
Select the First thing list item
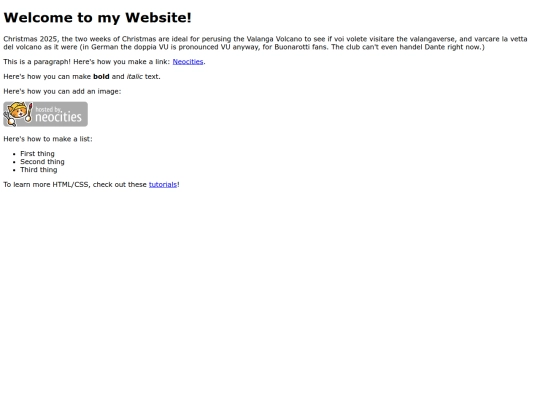37,154
